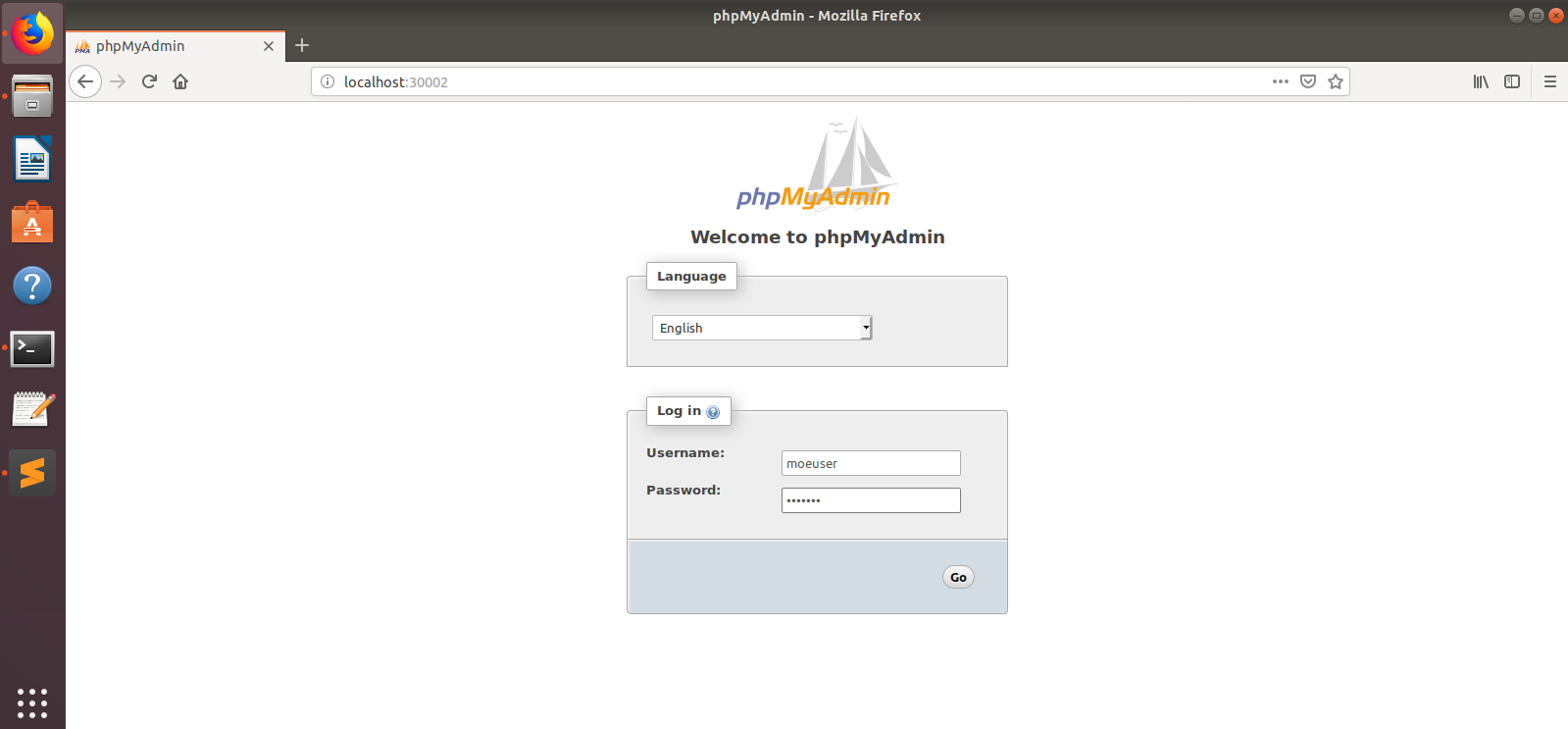The height and width of the screenshot is (729, 1568).
Task: View site information icon in address bar
Action: click(328, 81)
